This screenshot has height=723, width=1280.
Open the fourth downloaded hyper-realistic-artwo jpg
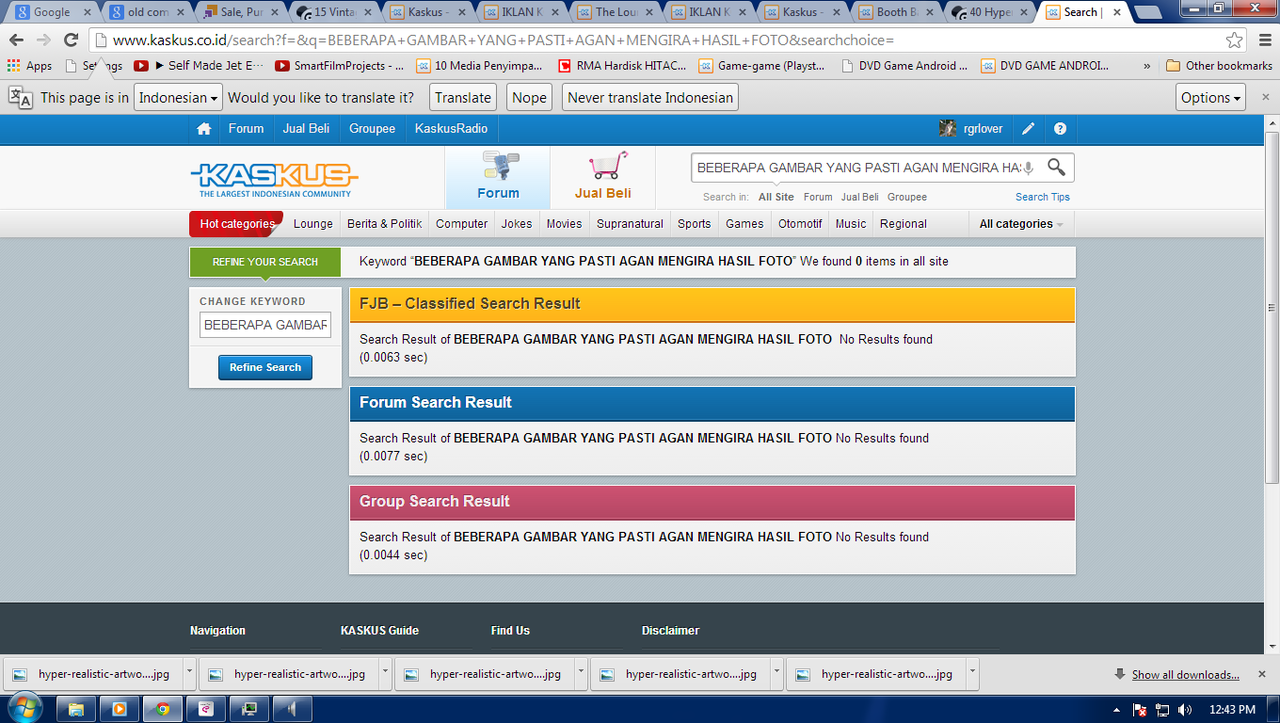[680, 674]
